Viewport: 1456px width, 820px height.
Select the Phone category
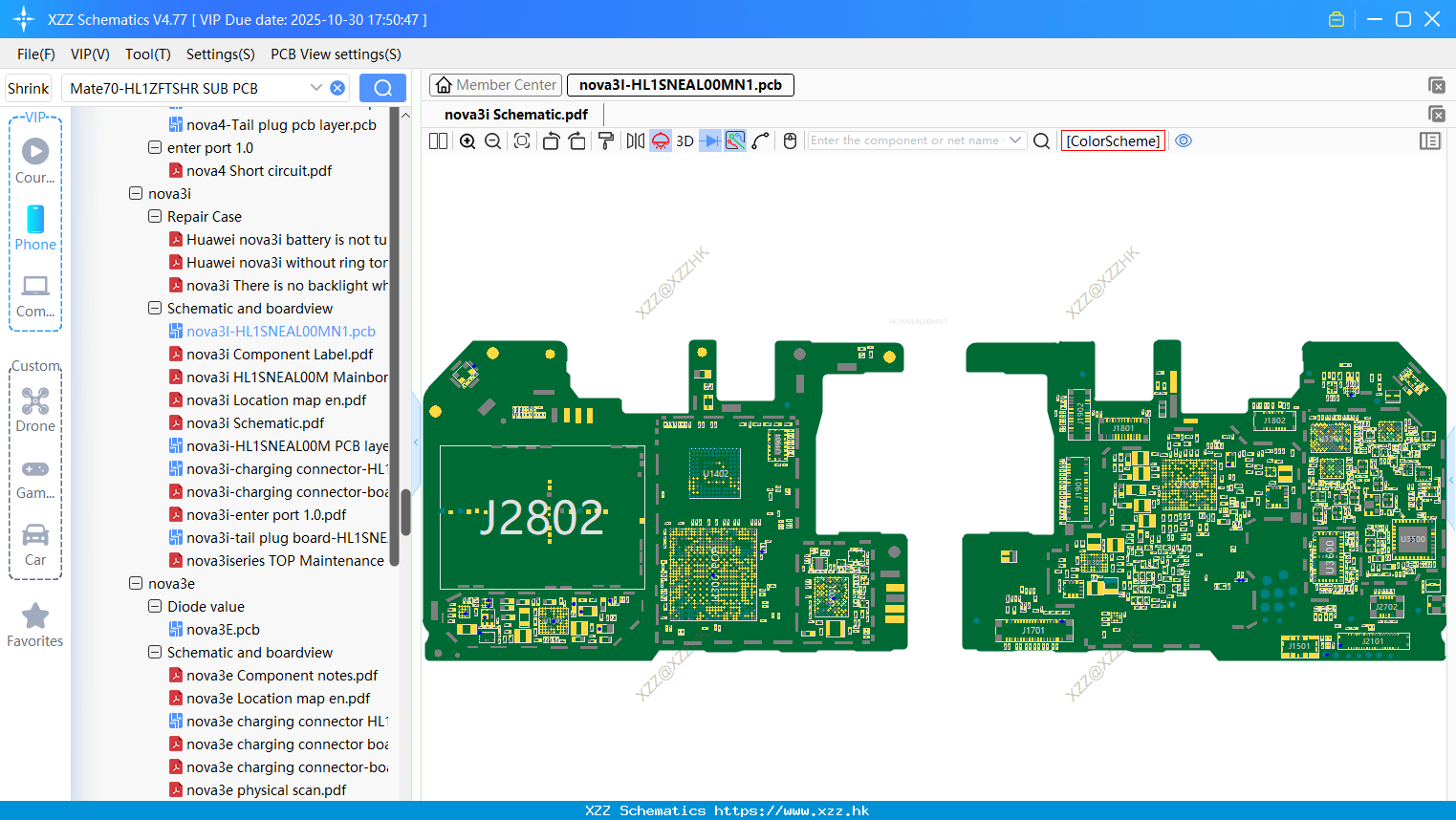point(35,227)
